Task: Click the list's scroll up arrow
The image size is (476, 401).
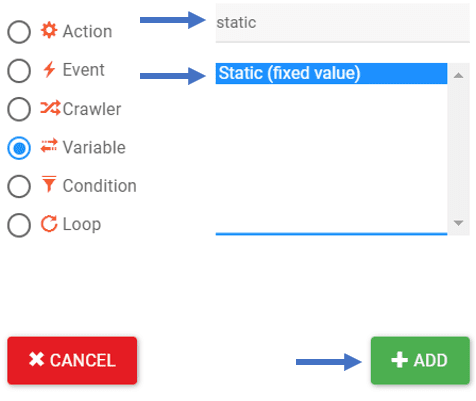Action: [x=459, y=75]
